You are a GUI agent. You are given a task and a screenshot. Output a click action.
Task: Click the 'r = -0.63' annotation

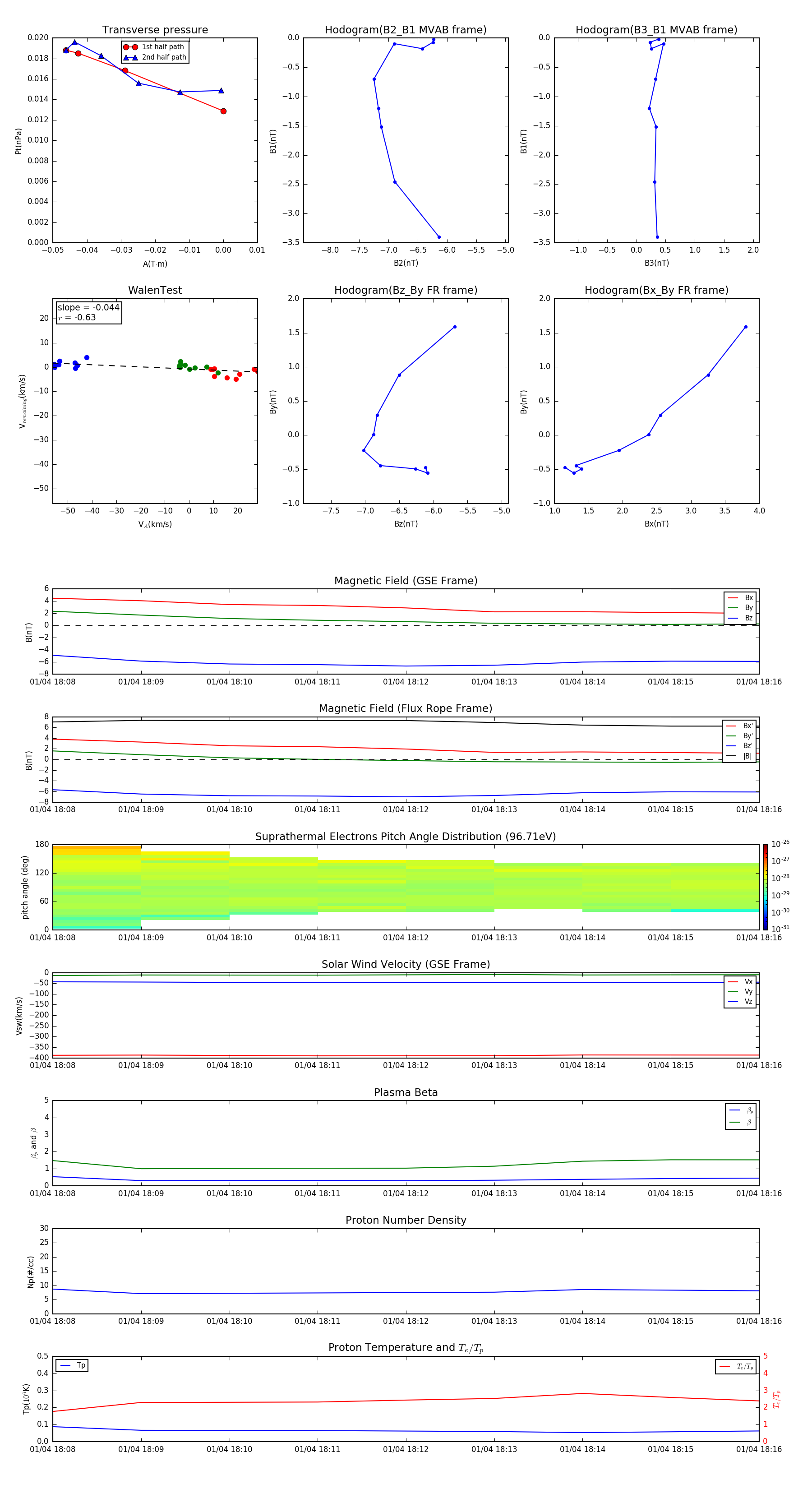pos(77,317)
